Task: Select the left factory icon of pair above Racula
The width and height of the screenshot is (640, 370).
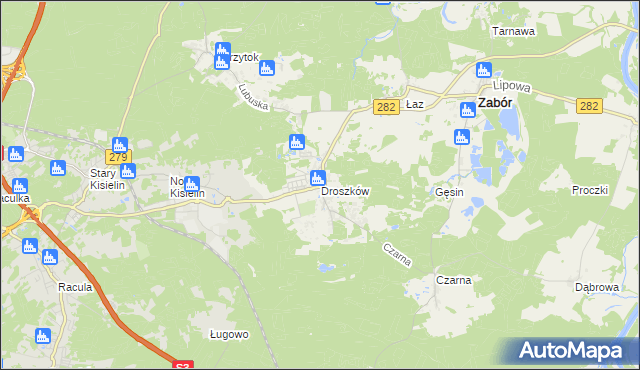Action: [x=30, y=246]
